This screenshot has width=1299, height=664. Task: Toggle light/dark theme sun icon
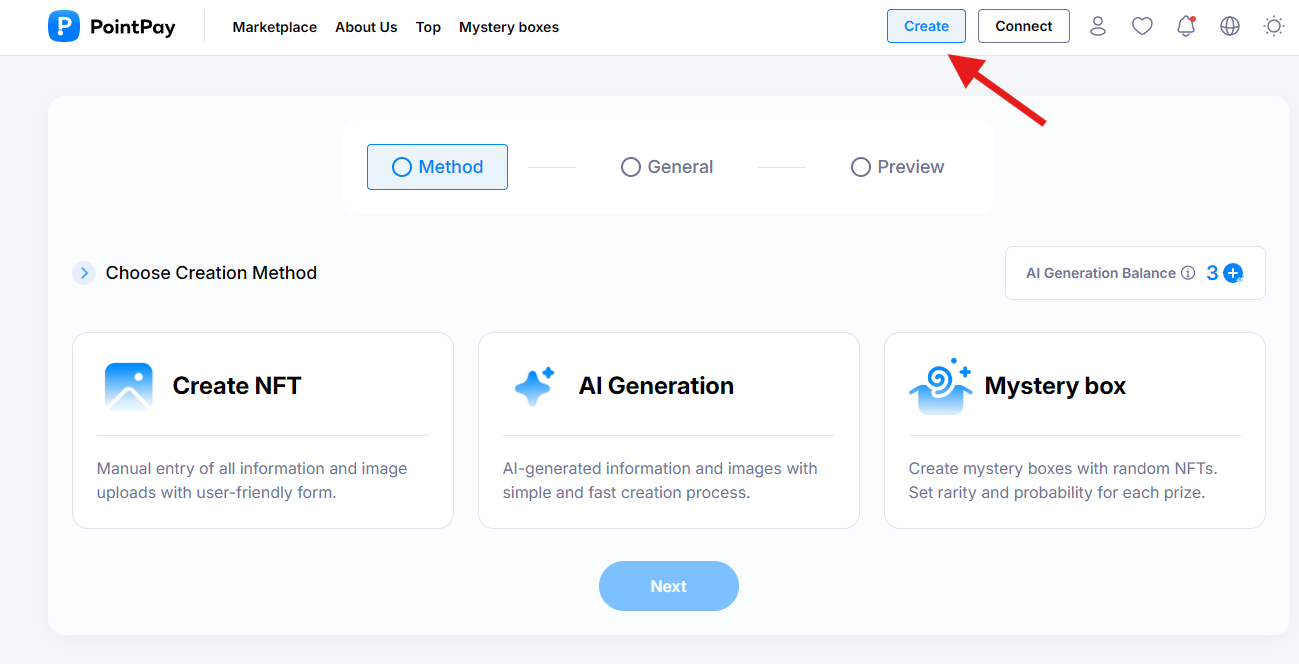pos(1274,27)
